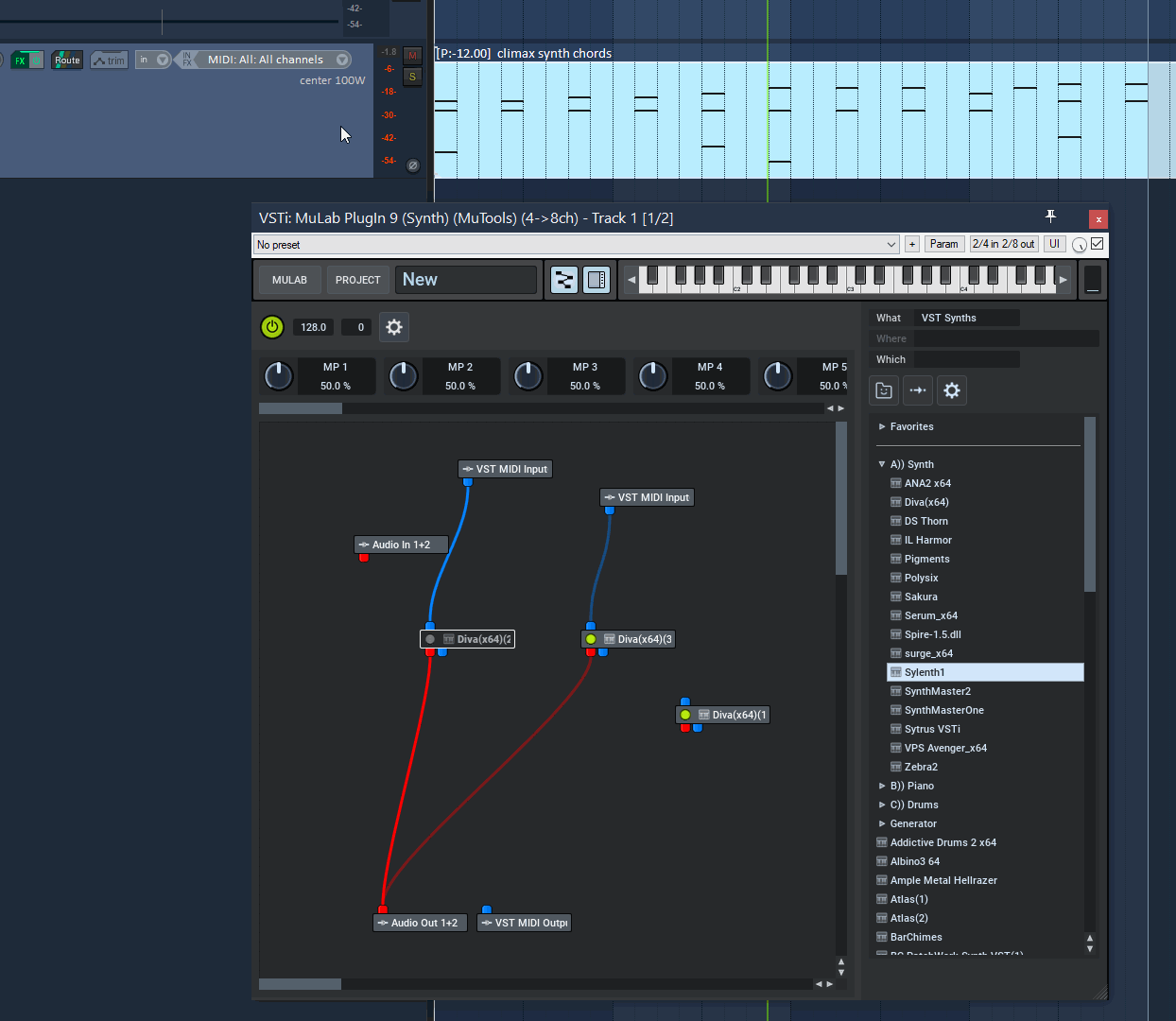Open the track FX button
The image size is (1176, 1021).
tap(26, 60)
